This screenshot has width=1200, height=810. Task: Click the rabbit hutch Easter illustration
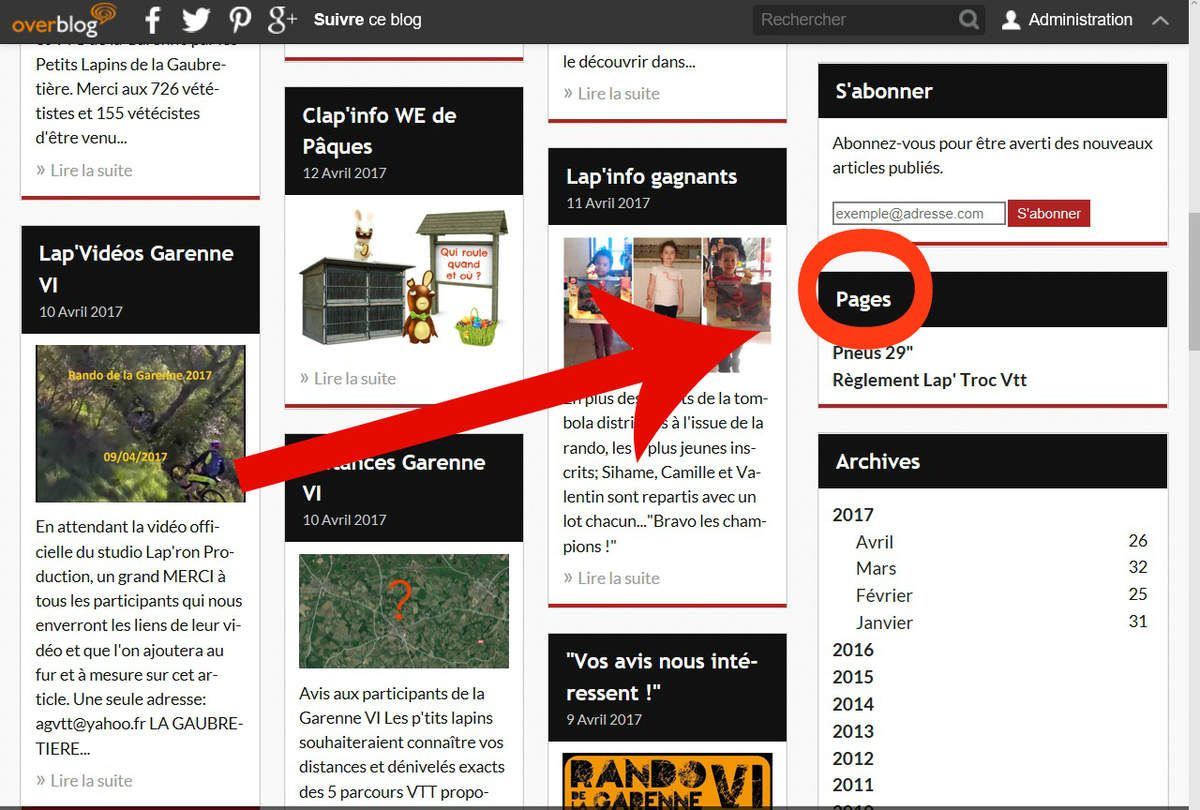point(403,277)
